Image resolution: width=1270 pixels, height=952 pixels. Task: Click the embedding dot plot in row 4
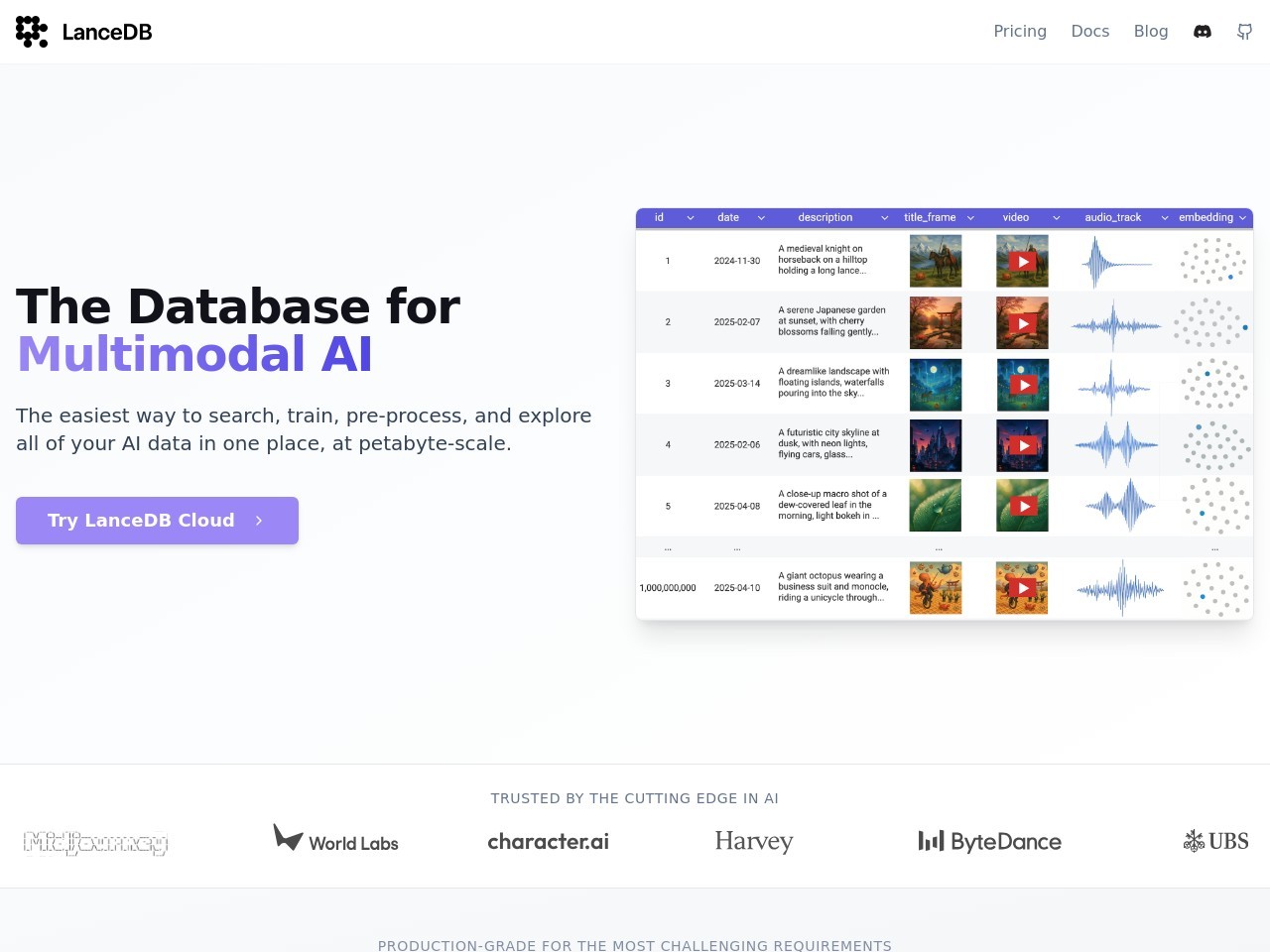1216,446
